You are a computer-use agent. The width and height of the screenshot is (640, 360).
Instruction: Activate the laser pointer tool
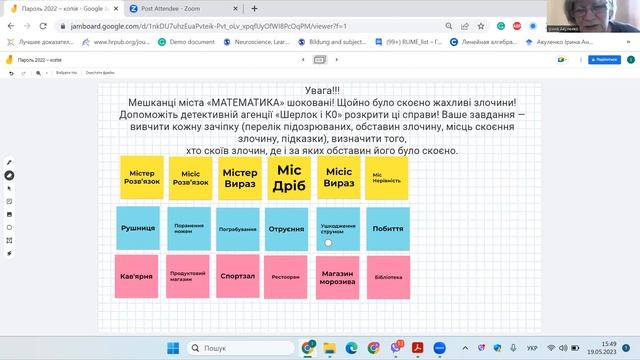coord(9,253)
